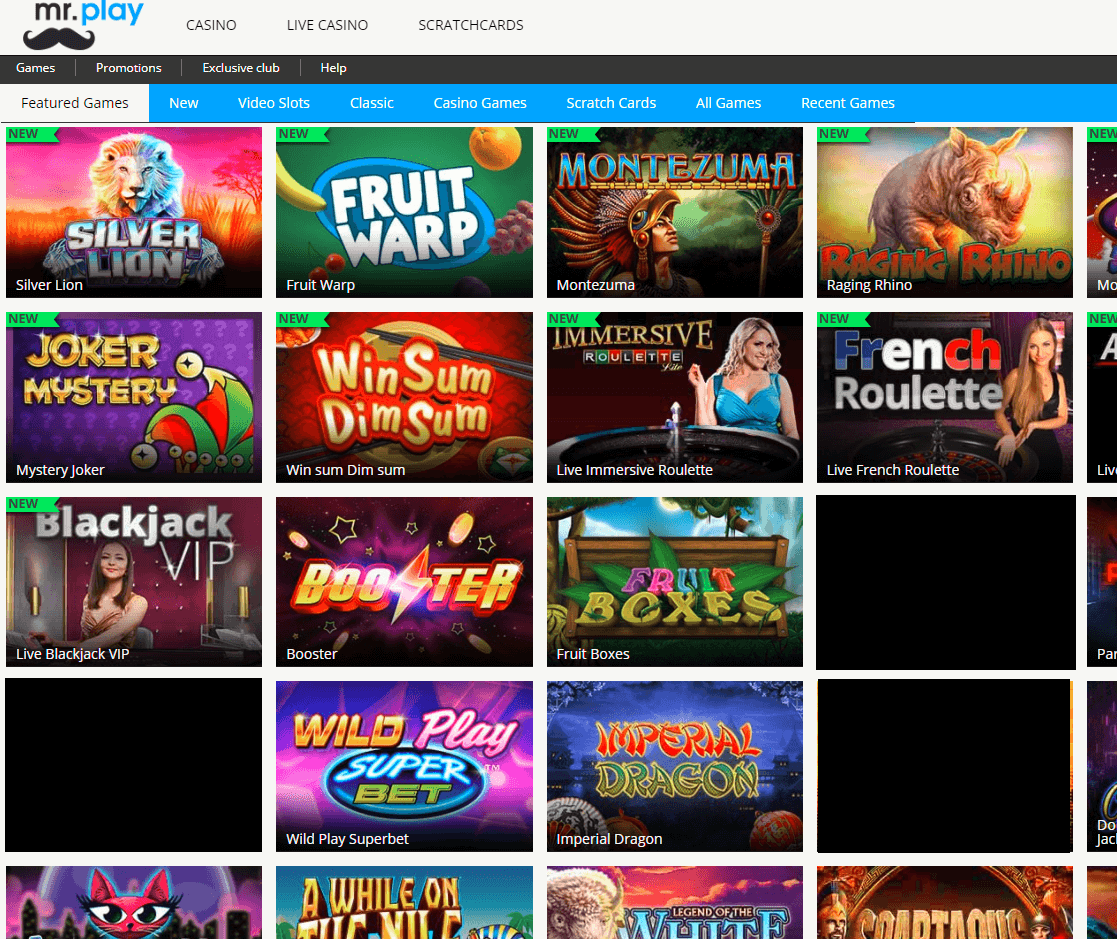
Task: Go to Exclusive club
Action: coord(241,68)
